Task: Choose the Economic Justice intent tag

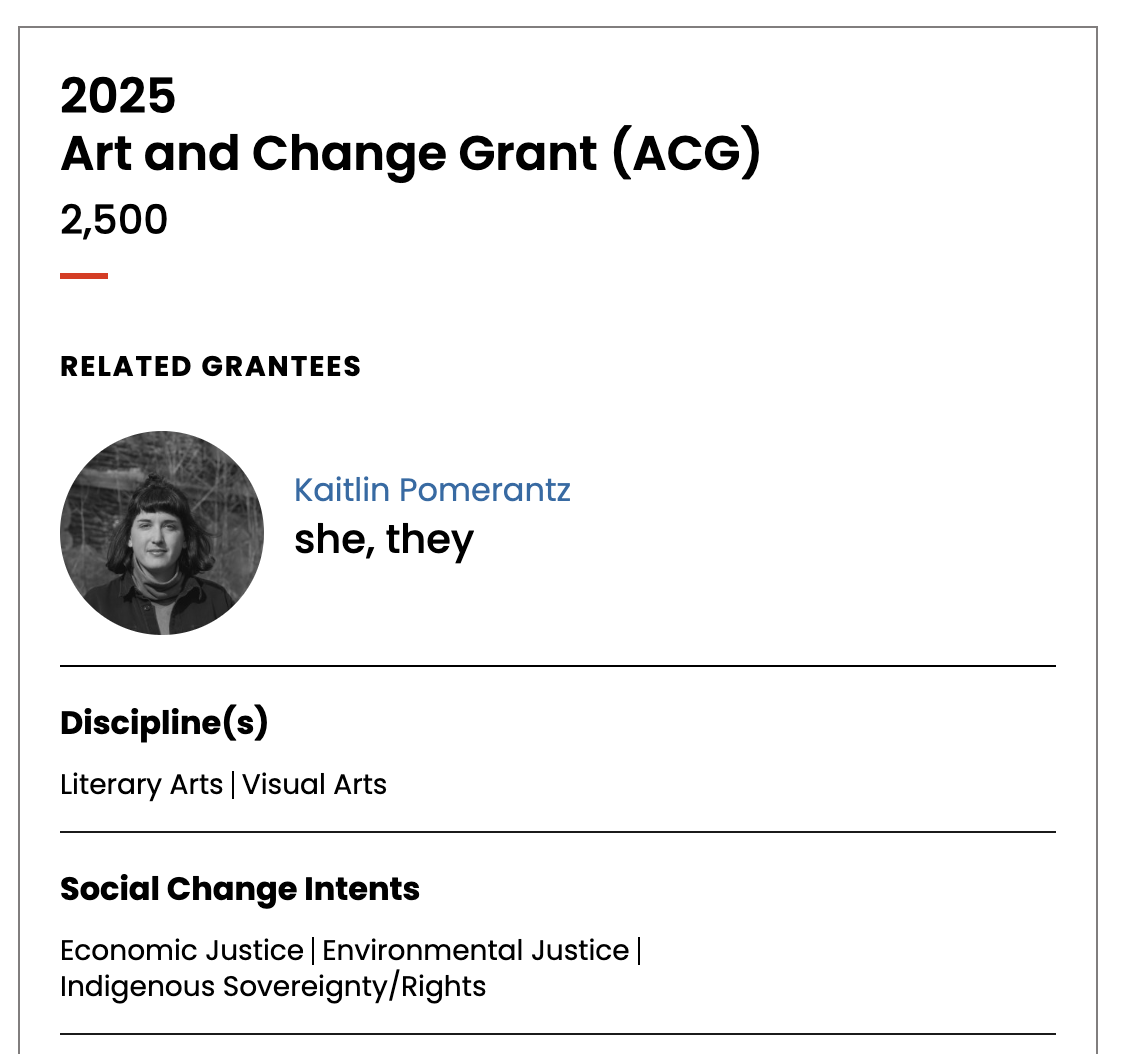Action: 182,951
